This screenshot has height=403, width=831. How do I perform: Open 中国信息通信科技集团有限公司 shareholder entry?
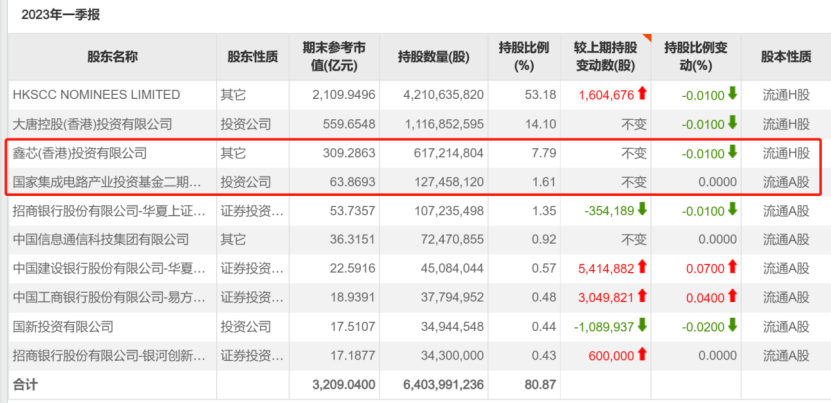100,240
